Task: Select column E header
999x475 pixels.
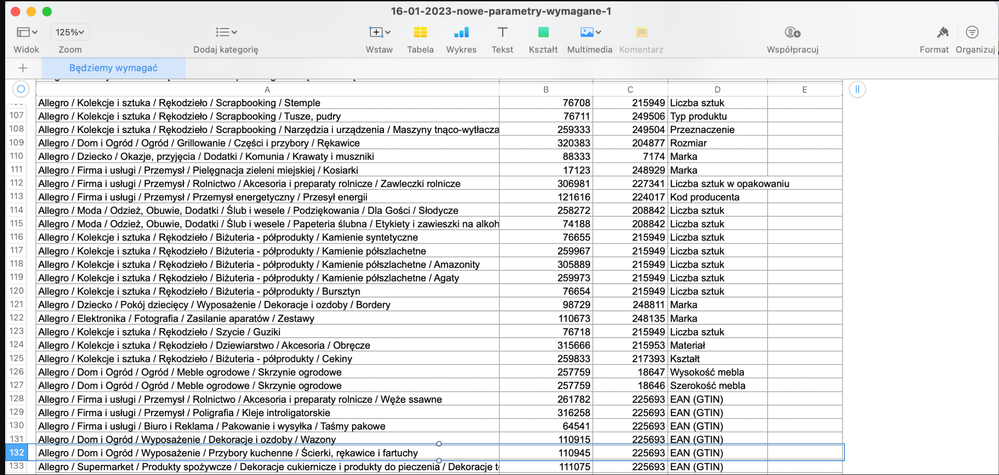Action: (x=805, y=90)
